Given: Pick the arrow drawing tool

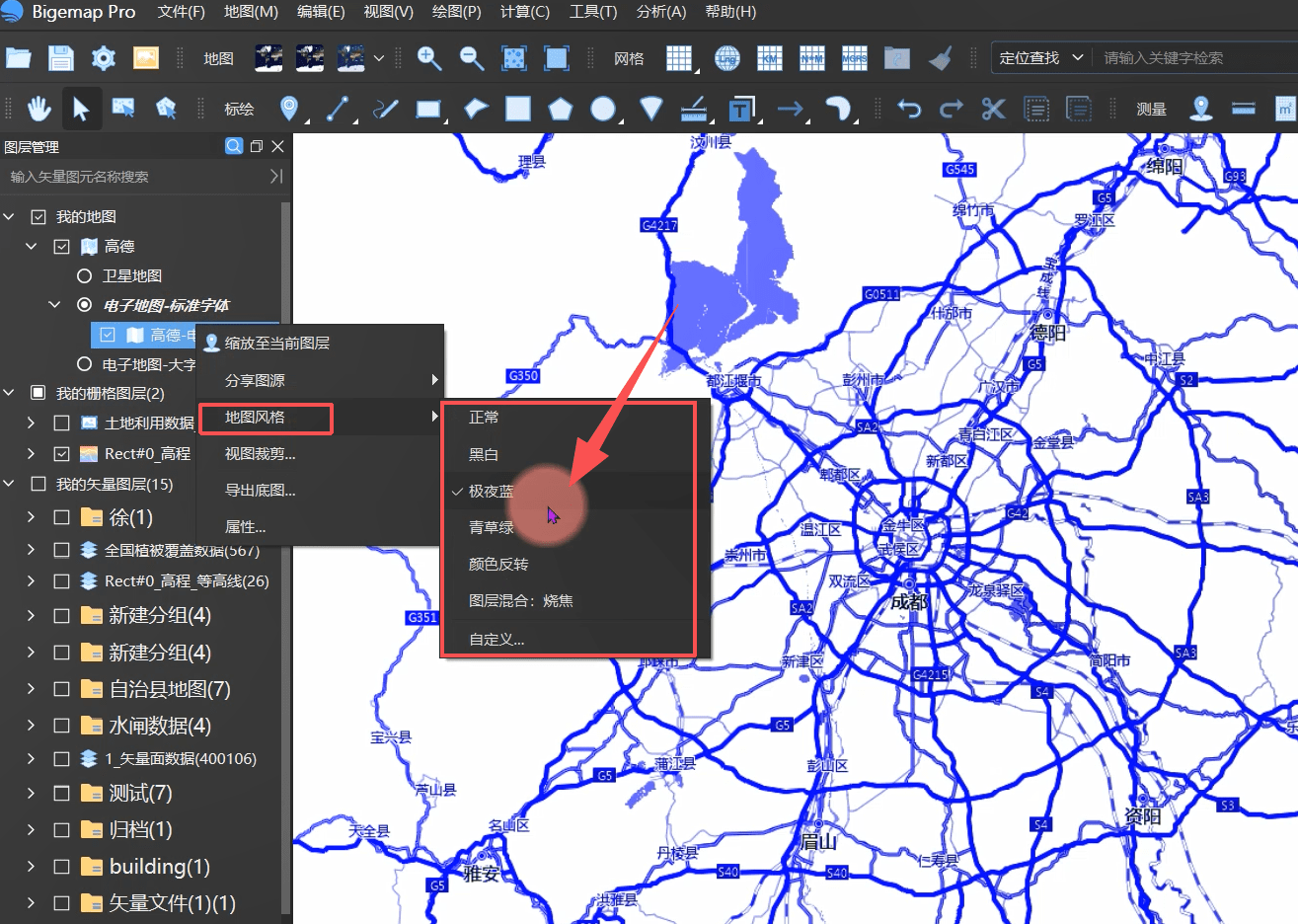Looking at the screenshot, I should tap(791, 109).
